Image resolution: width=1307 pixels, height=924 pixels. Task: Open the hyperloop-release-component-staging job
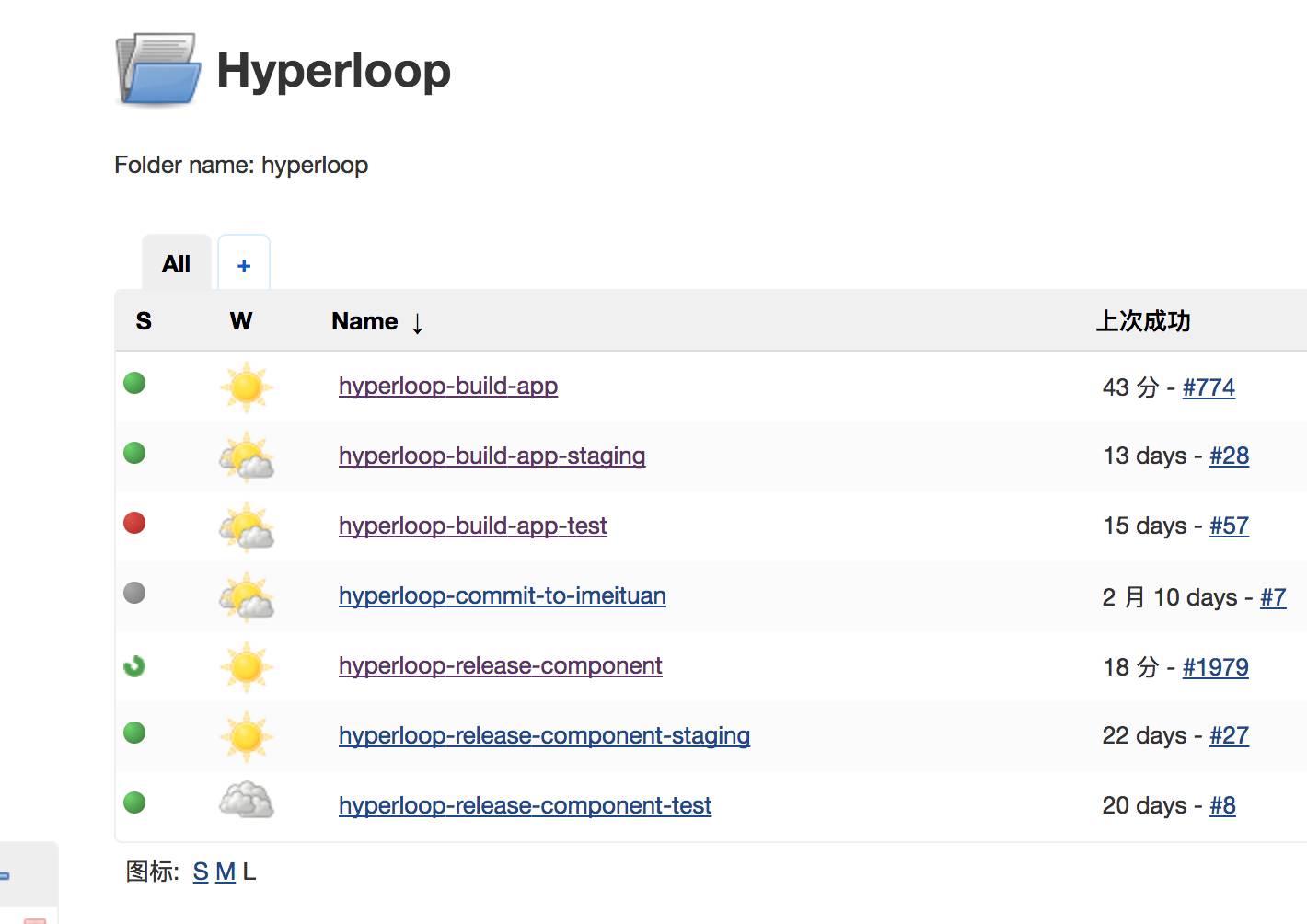[x=545, y=735]
